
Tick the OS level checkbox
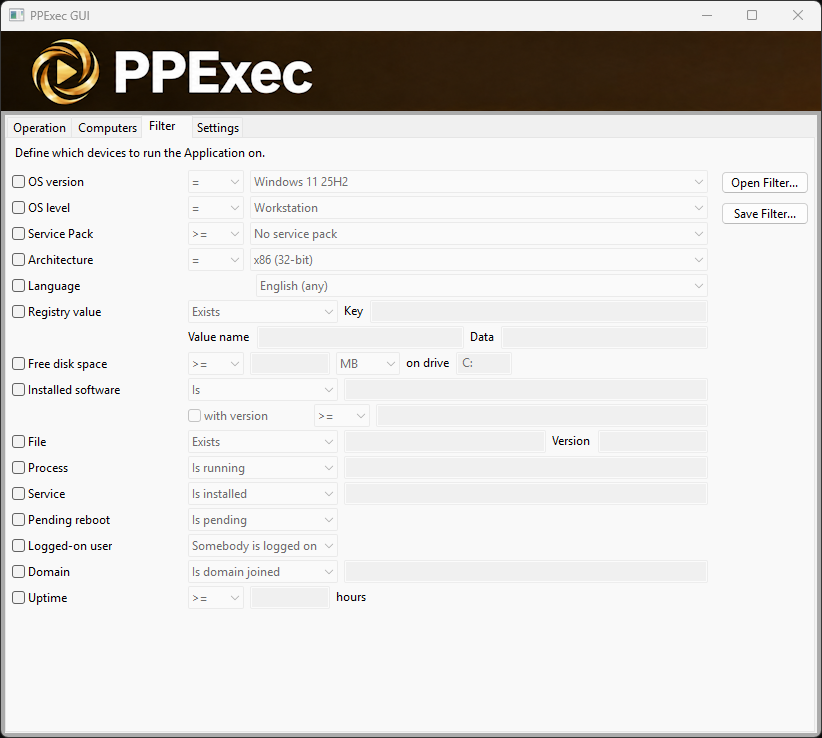pos(18,208)
